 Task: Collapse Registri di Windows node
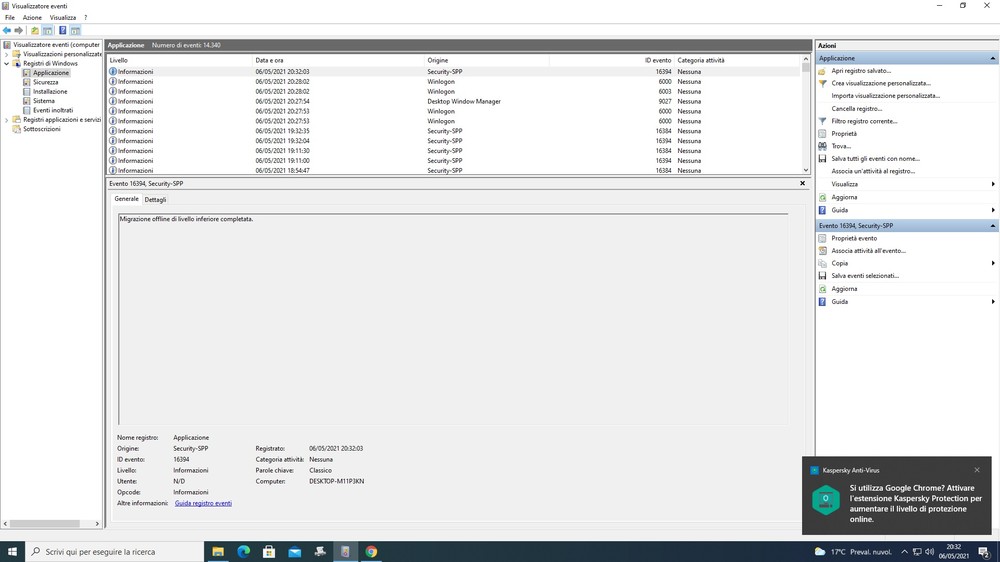point(6,64)
